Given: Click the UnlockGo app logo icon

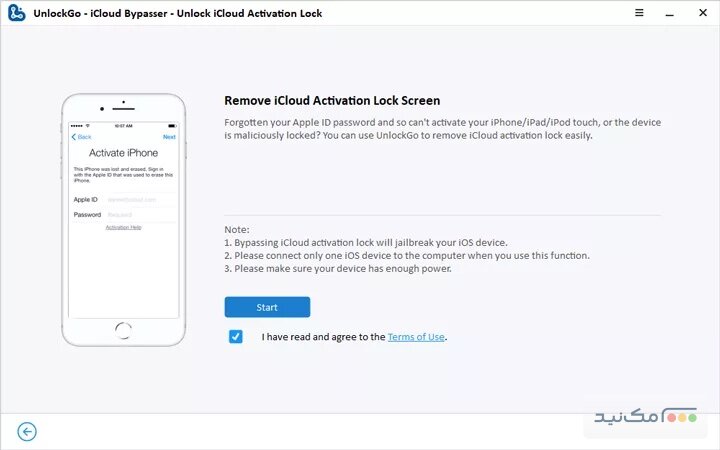Looking at the screenshot, I should coord(17,13).
